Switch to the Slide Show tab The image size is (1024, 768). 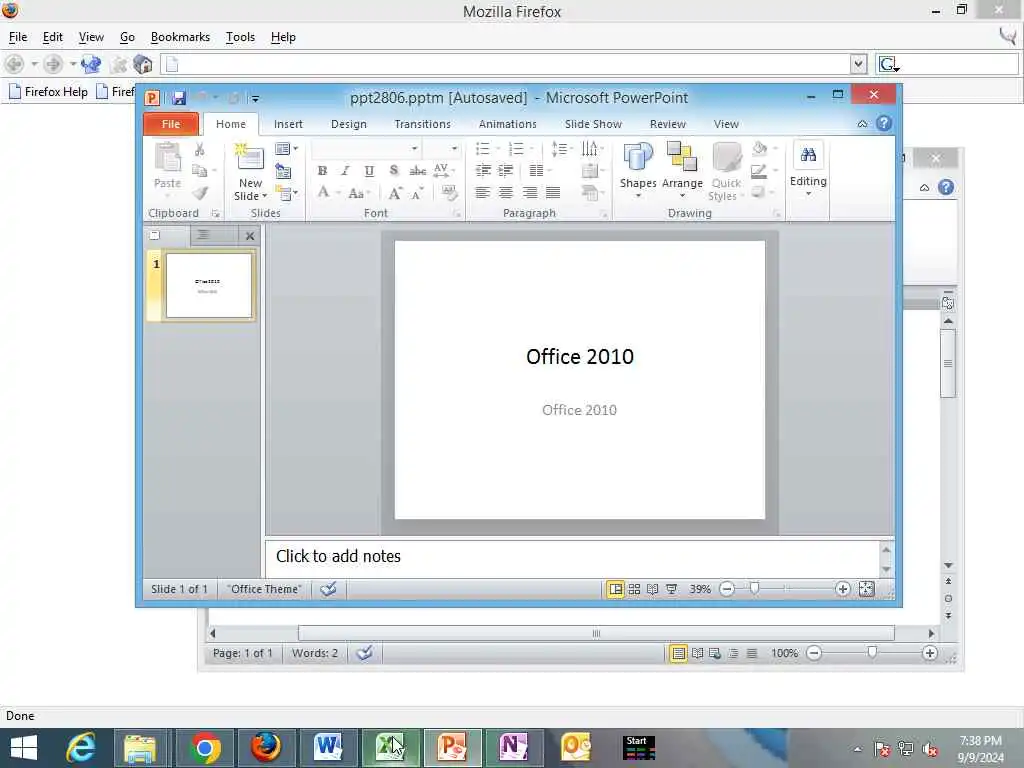click(593, 124)
